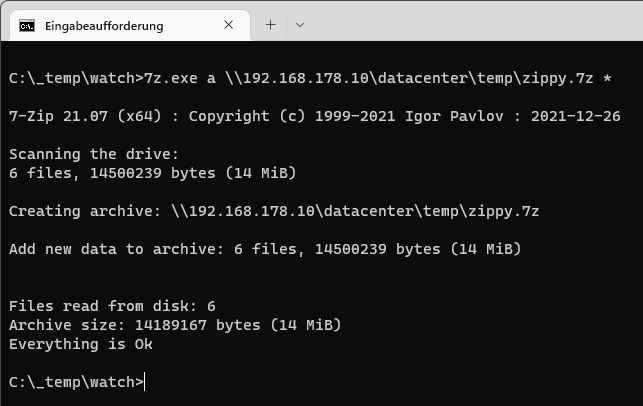Image resolution: width=643 pixels, height=406 pixels.
Task: Click the "Files read from disk: 6" line
Action: [x=112, y=306]
